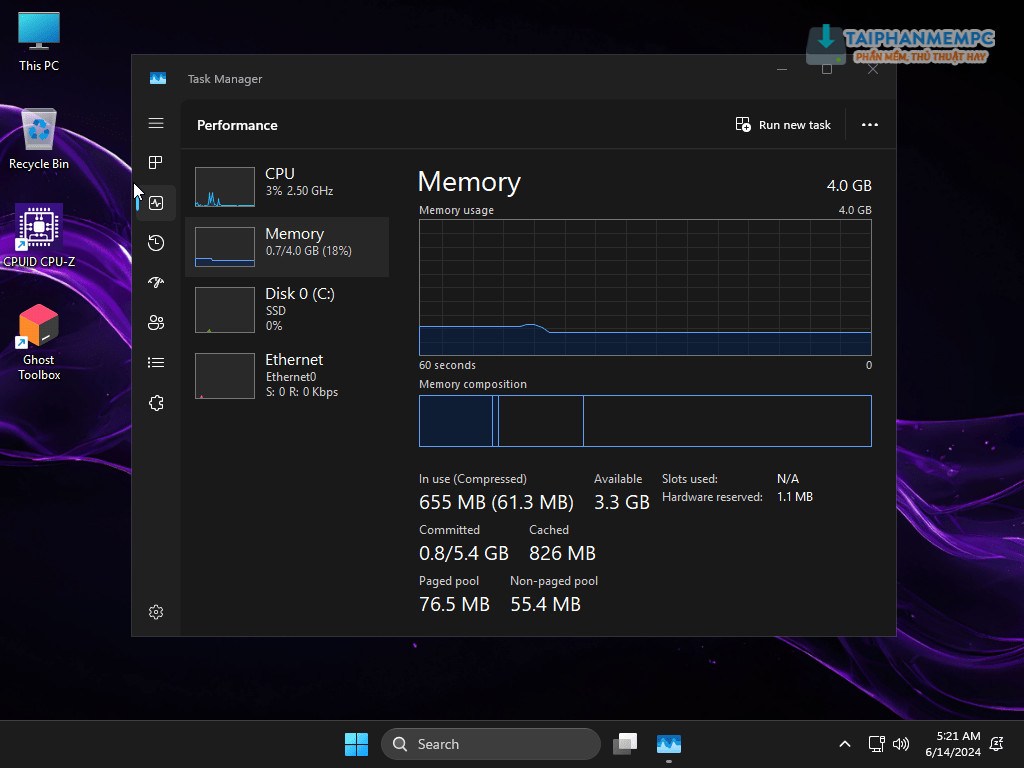Click the taskbar Search box
Screen dimensions: 1024x768
click(490, 744)
